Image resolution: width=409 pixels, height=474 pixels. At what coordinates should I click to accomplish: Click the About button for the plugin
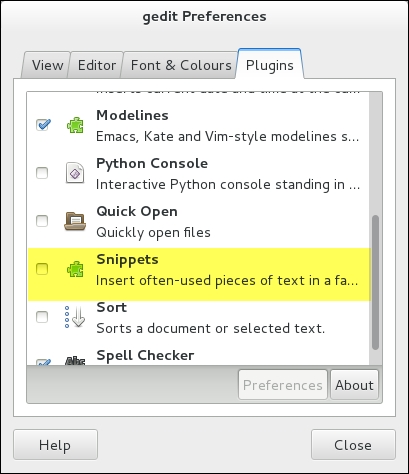pos(354,385)
